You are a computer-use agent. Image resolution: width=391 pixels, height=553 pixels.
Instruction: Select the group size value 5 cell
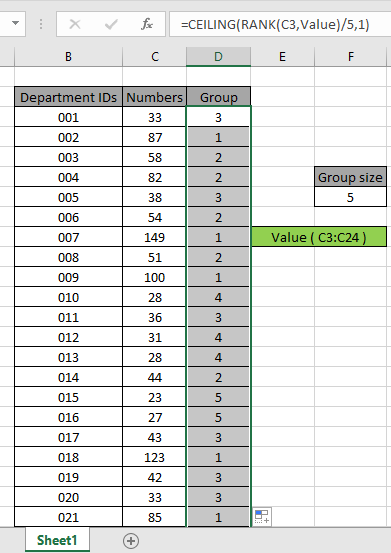coord(350,197)
